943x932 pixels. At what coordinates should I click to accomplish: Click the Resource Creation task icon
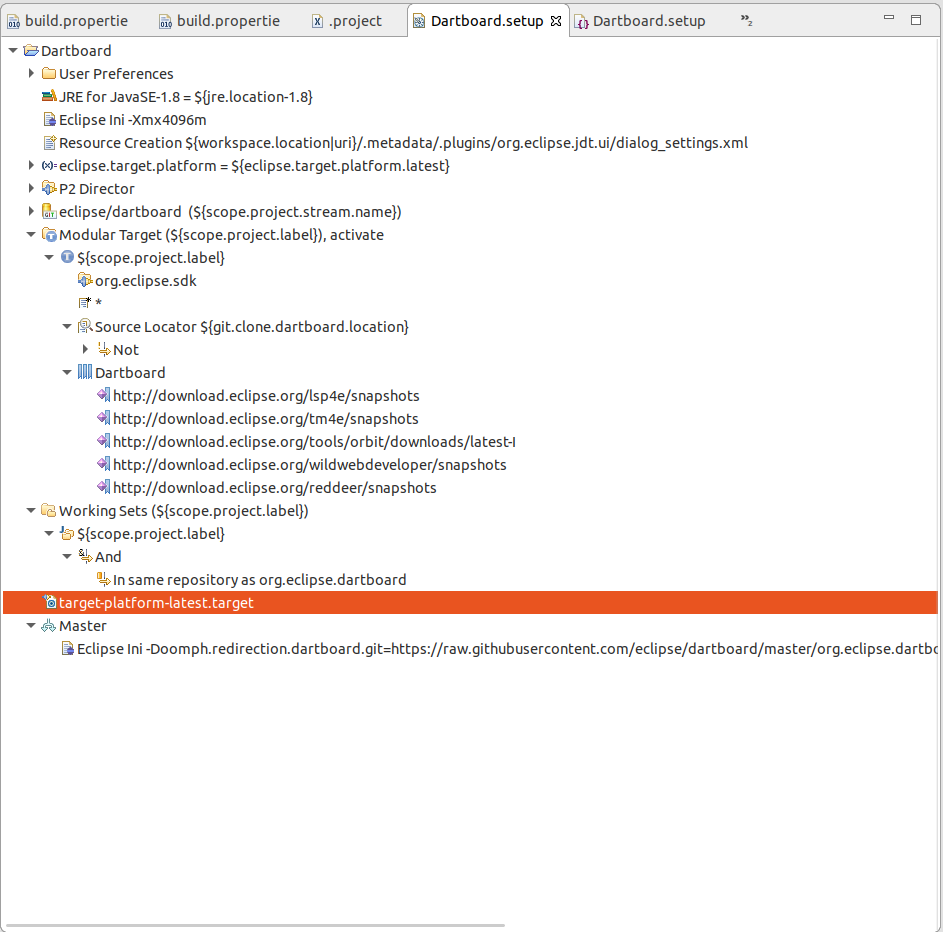pyautogui.click(x=49, y=143)
